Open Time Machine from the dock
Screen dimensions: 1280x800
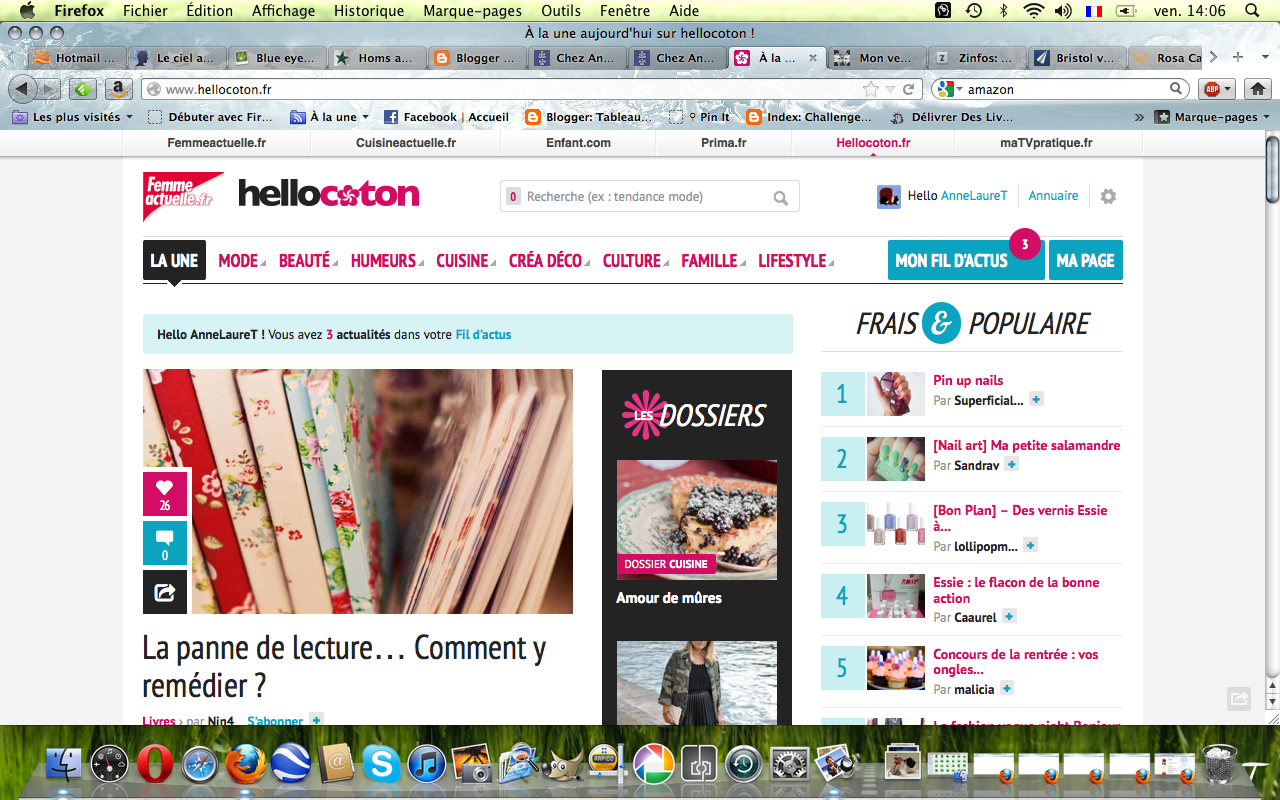tap(743, 764)
